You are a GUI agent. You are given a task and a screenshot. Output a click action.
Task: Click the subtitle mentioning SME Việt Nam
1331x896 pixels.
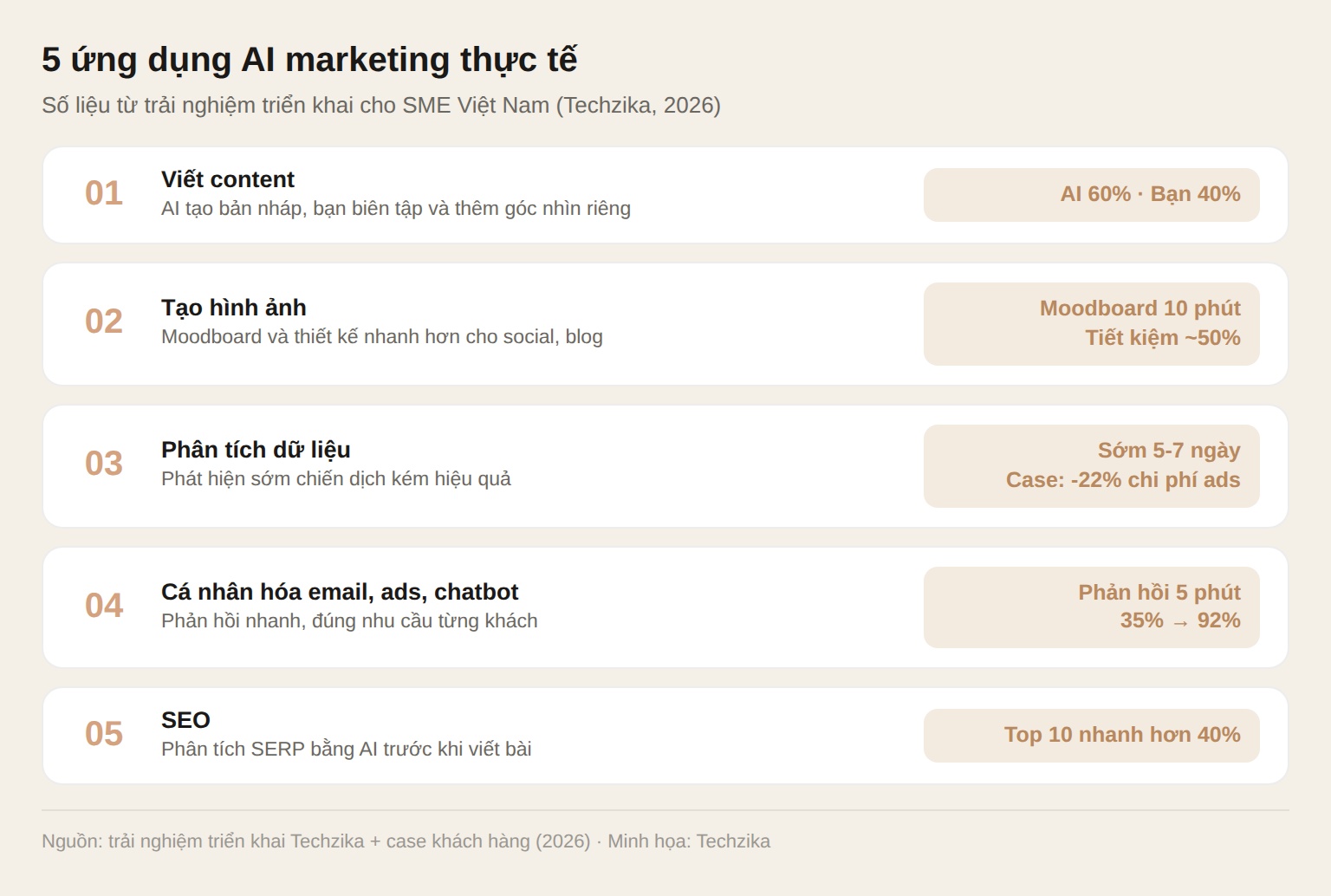point(381,105)
